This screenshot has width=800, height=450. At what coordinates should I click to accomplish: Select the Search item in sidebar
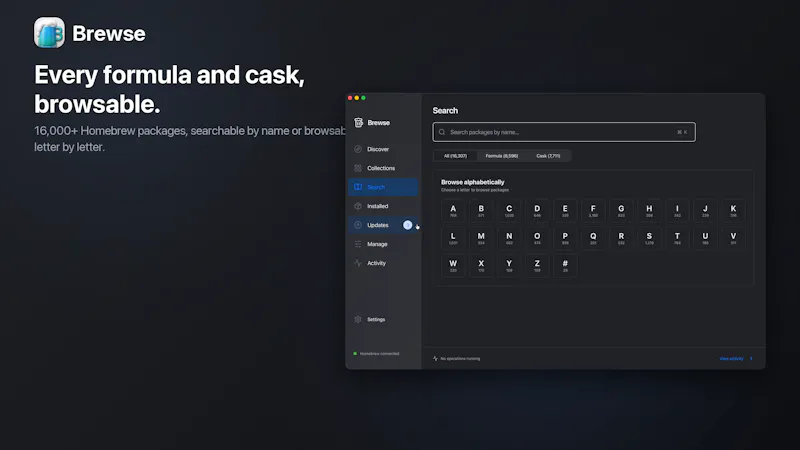pyautogui.click(x=383, y=187)
